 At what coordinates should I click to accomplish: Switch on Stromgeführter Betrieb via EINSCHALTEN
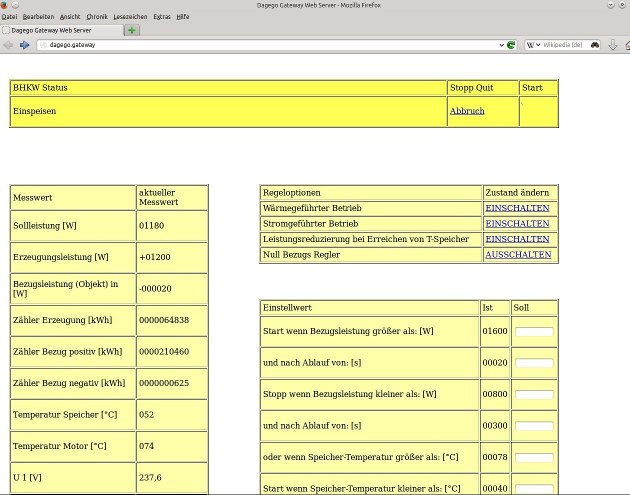click(x=517, y=224)
